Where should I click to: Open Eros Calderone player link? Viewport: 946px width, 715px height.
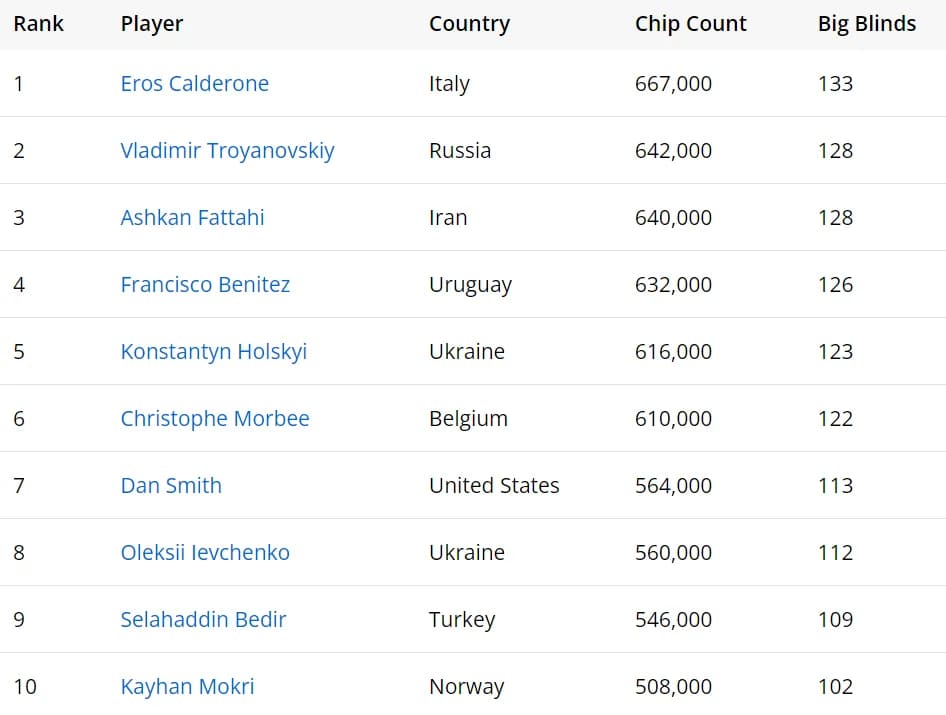(194, 83)
